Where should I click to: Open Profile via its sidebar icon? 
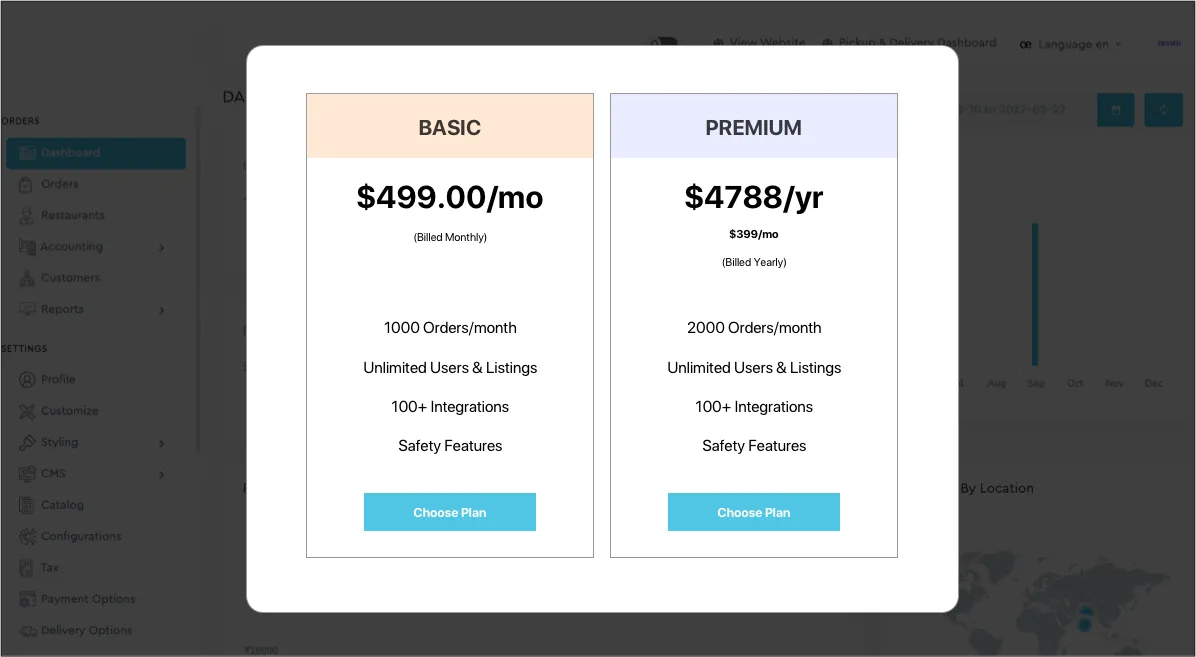[x=26, y=380]
